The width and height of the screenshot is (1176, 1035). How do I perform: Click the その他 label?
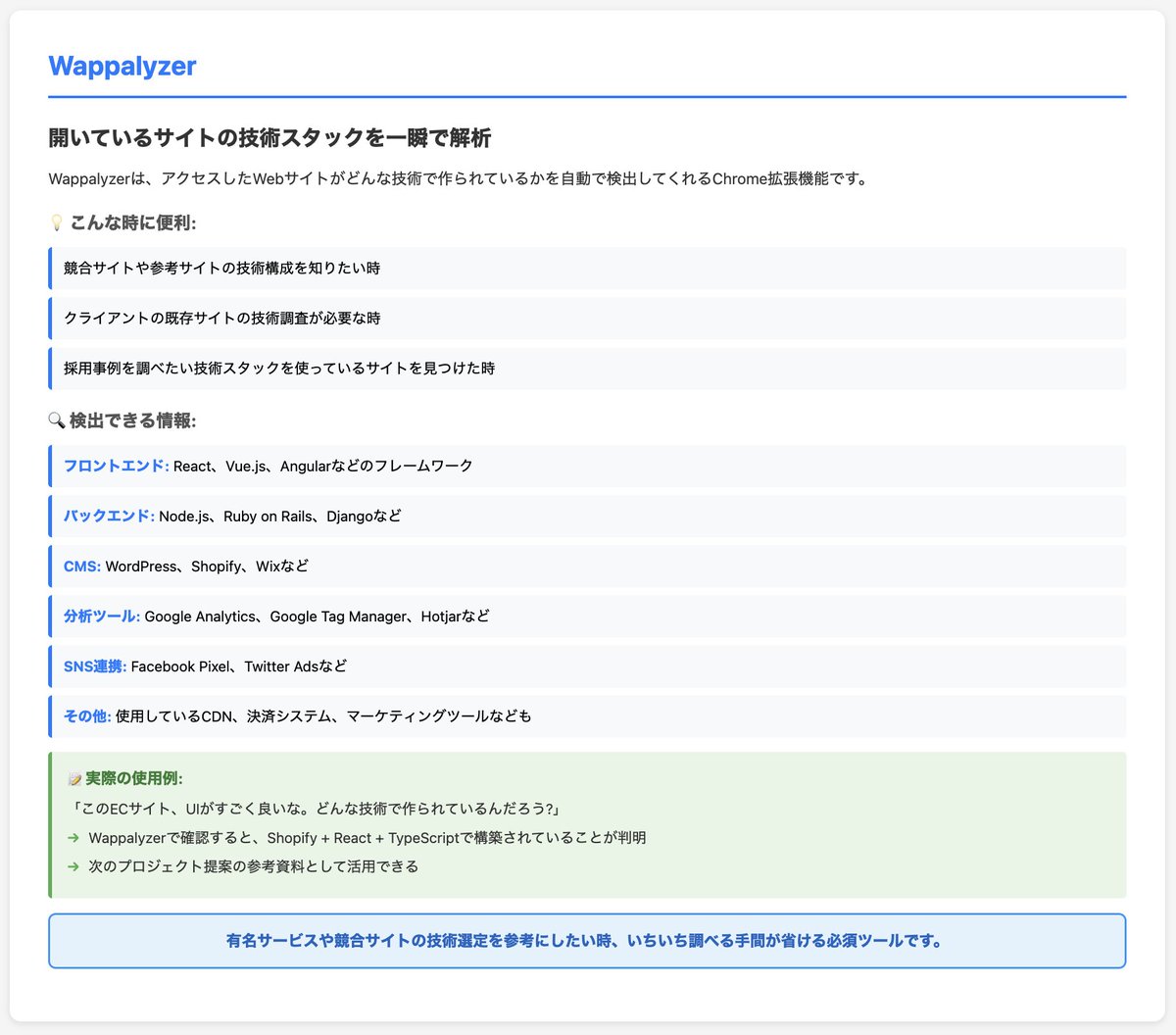point(87,716)
